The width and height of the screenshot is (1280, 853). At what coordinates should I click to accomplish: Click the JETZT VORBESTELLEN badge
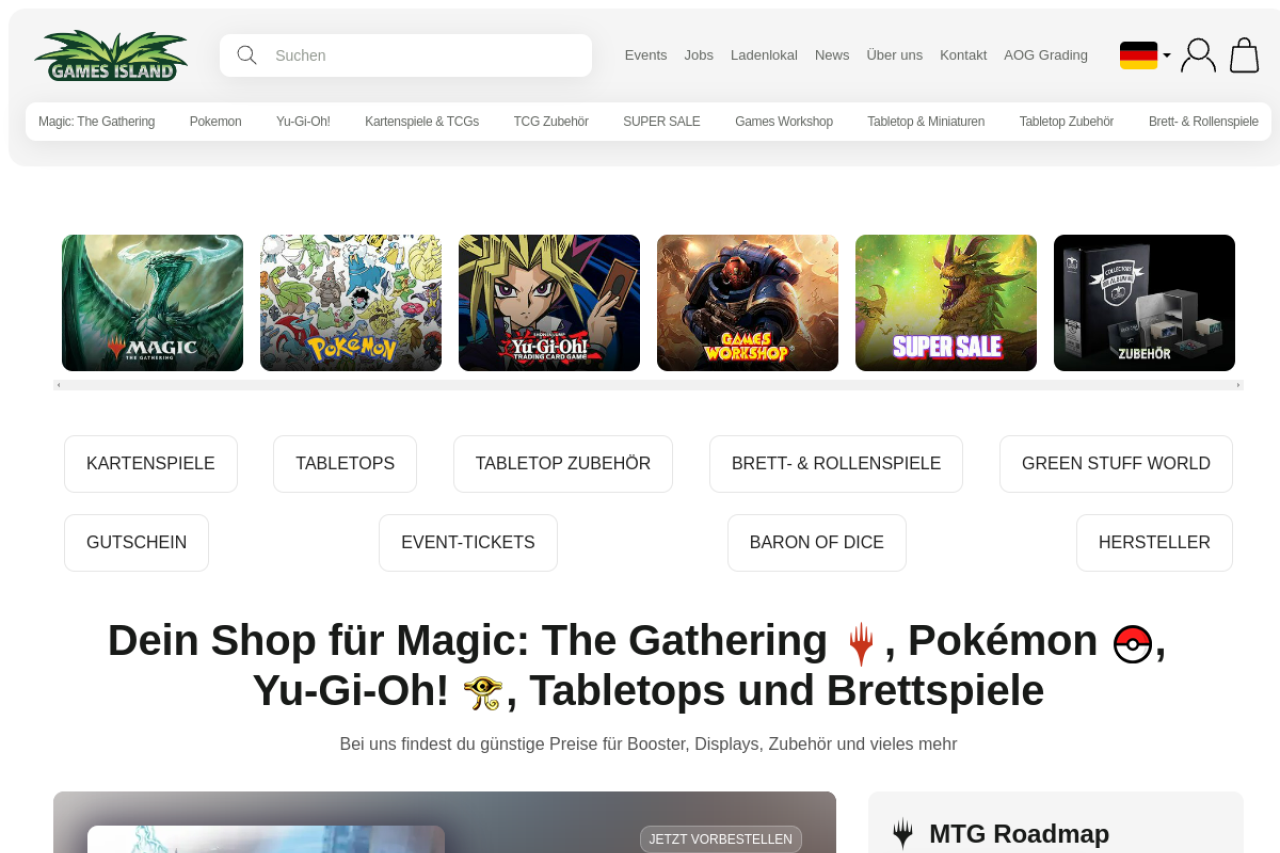pyautogui.click(x=721, y=839)
